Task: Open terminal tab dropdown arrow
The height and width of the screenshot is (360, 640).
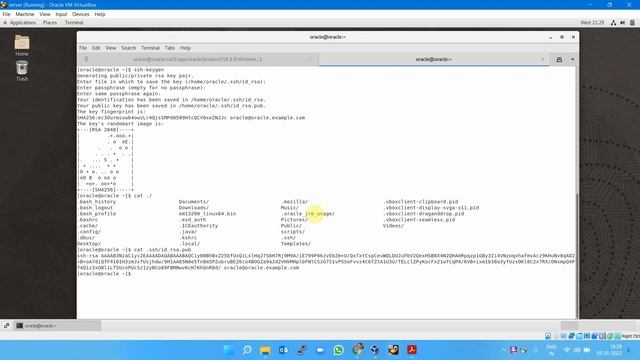Action: pos(572,60)
